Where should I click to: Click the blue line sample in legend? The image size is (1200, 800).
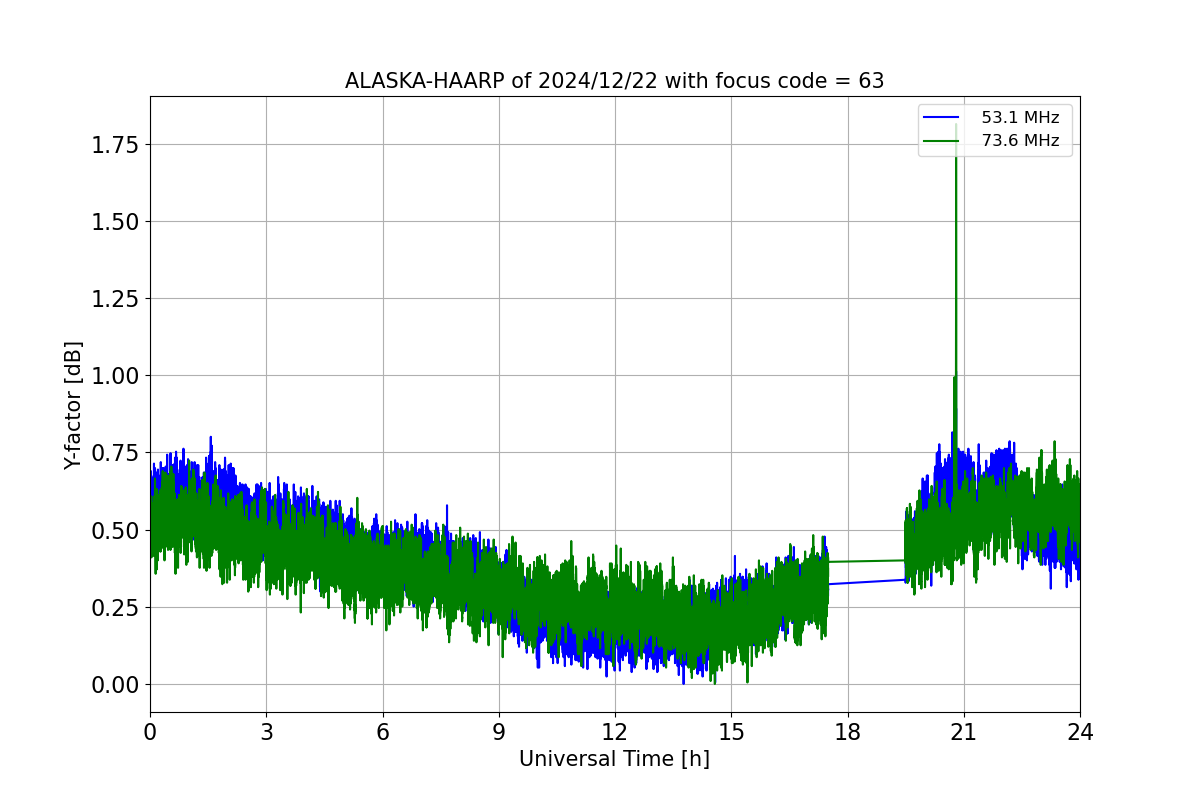943,118
